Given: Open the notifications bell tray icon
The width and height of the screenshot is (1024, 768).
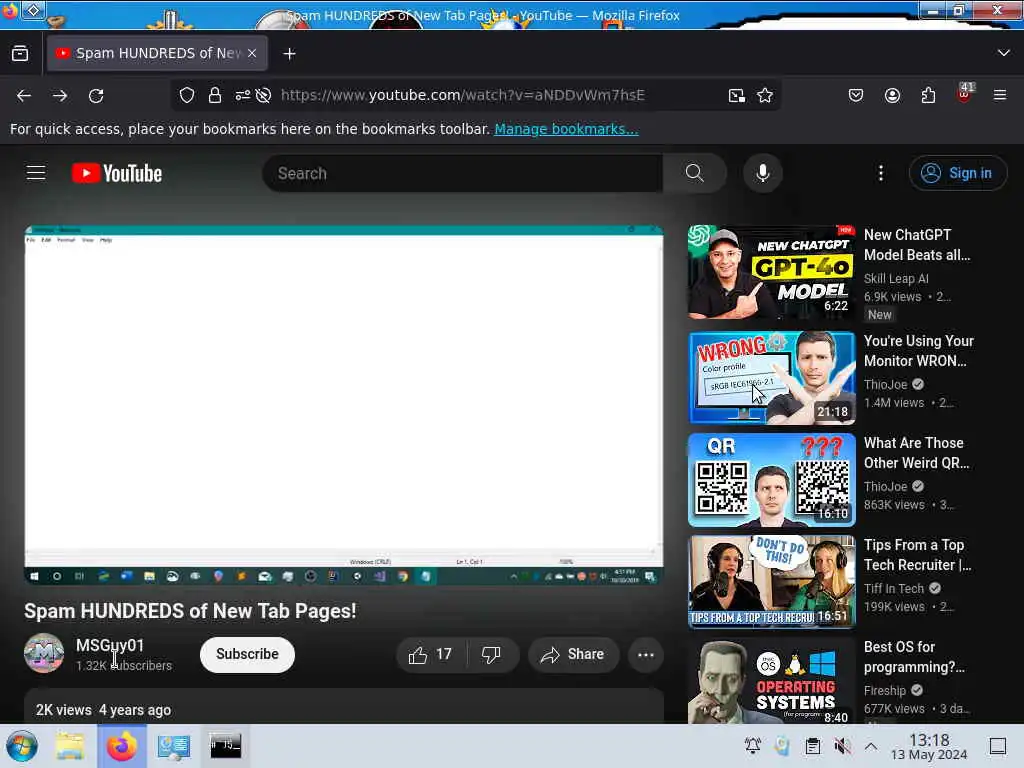Looking at the screenshot, I should point(752,746).
